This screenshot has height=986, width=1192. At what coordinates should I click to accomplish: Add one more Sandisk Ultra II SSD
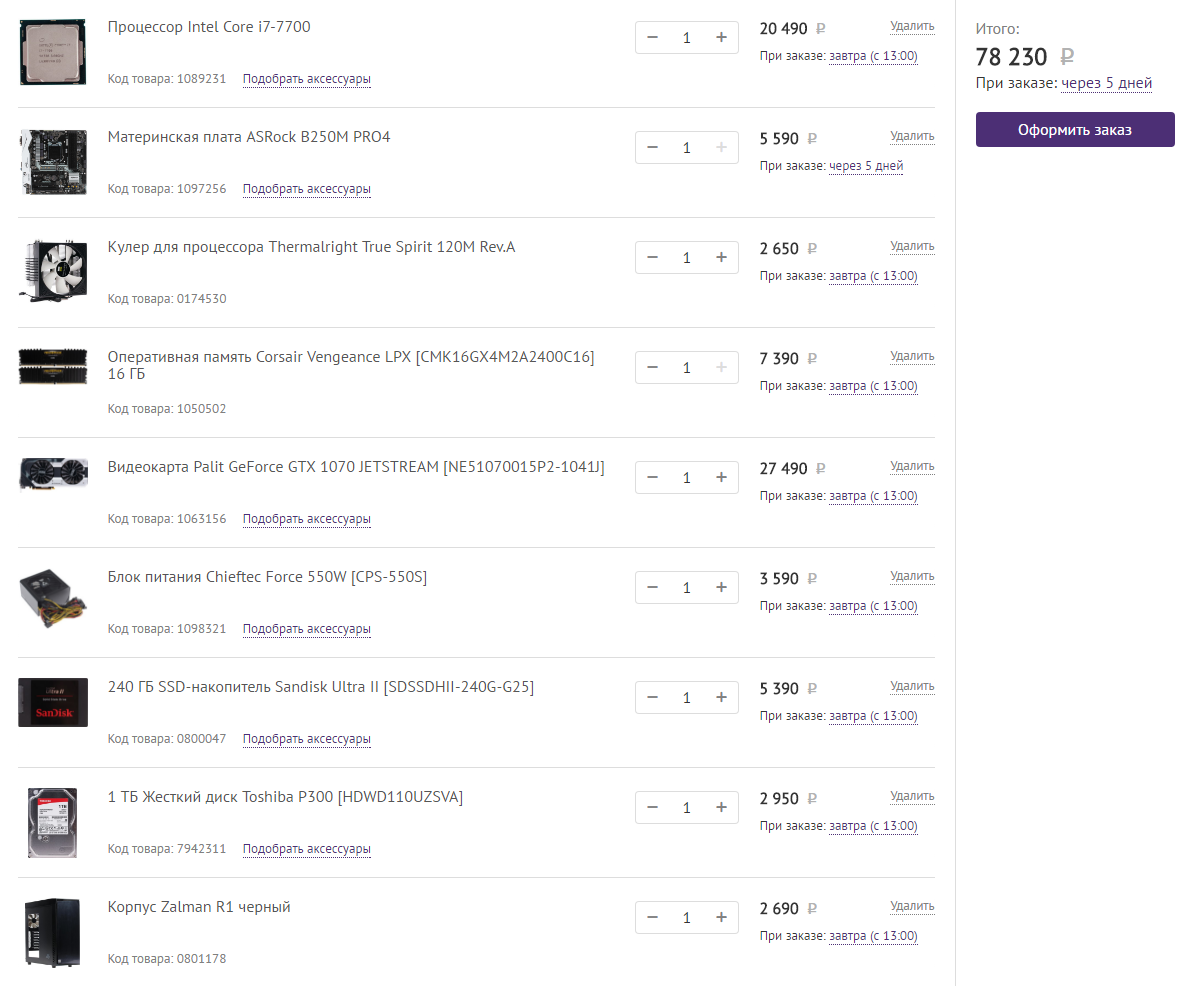pyautogui.click(x=721, y=698)
